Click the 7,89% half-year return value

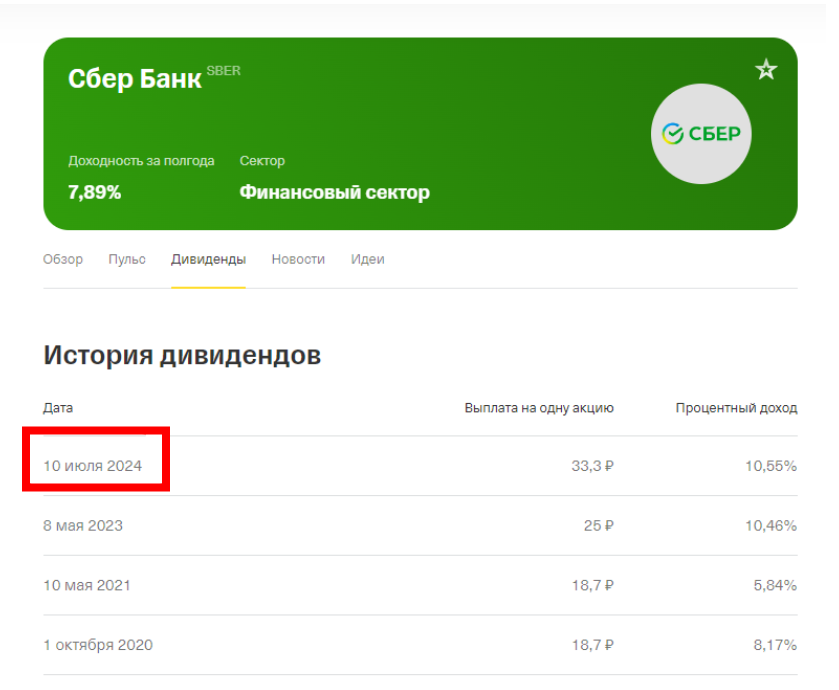click(x=95, y=192)
